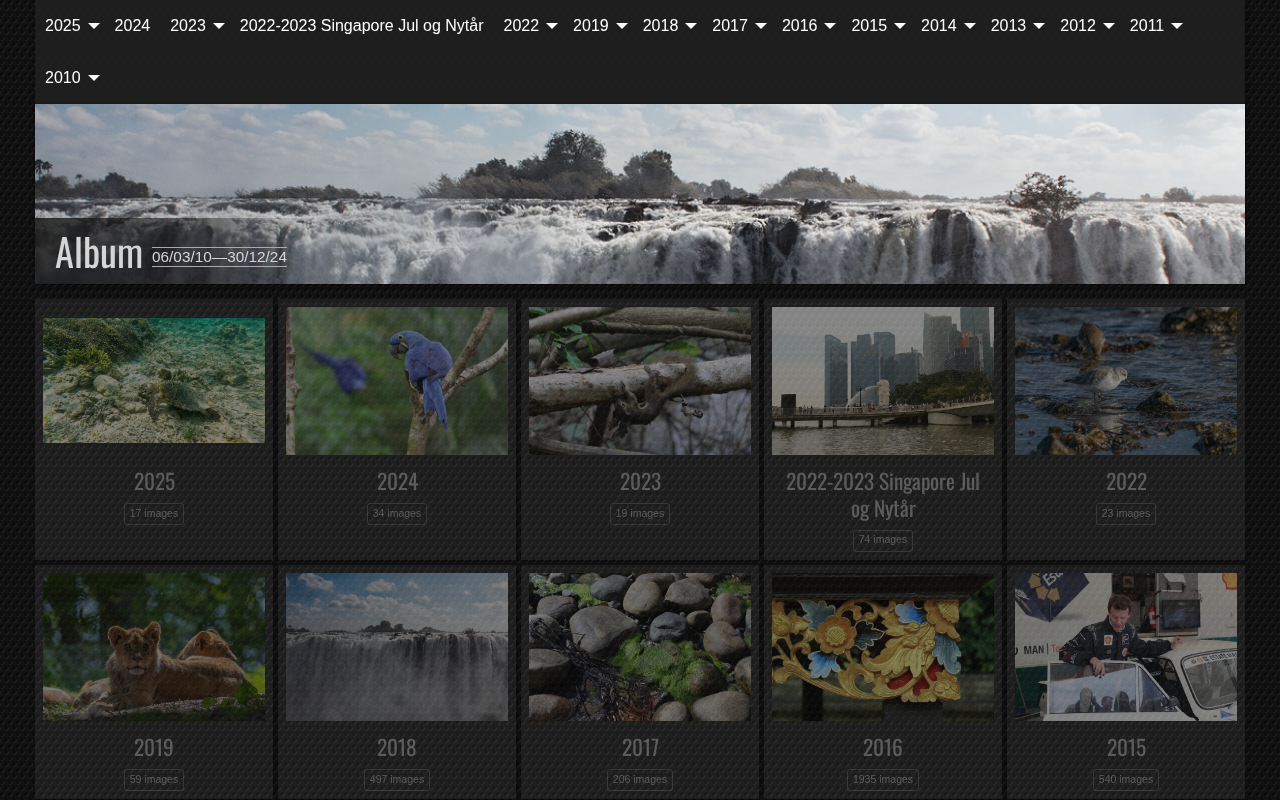Click the 1935 images badge under 2016
The width and height of the screenshot is (1280, 800).
pyautogui.click(x=883, y=779)
